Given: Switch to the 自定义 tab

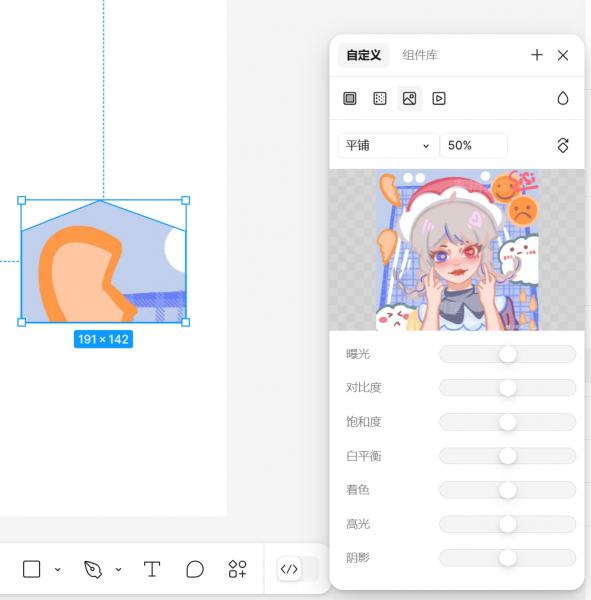Looking at the screenshot, I should pyautogui.click(x=364, y=55).
